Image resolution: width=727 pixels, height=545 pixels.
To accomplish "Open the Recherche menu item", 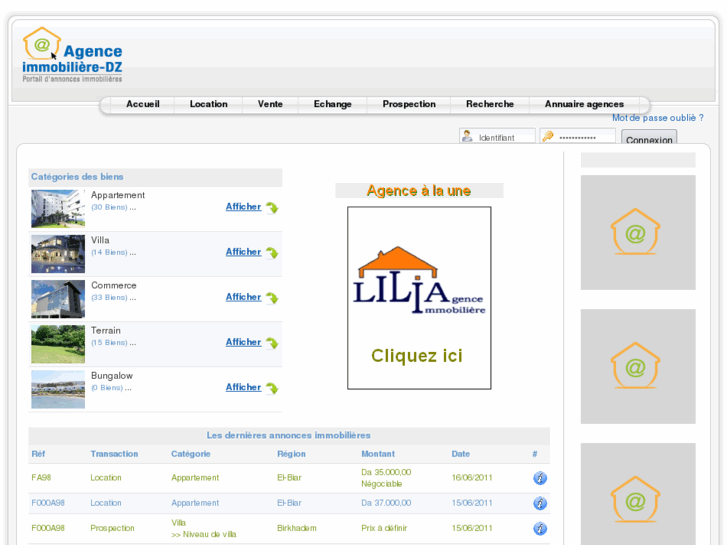I will [490, 104].
